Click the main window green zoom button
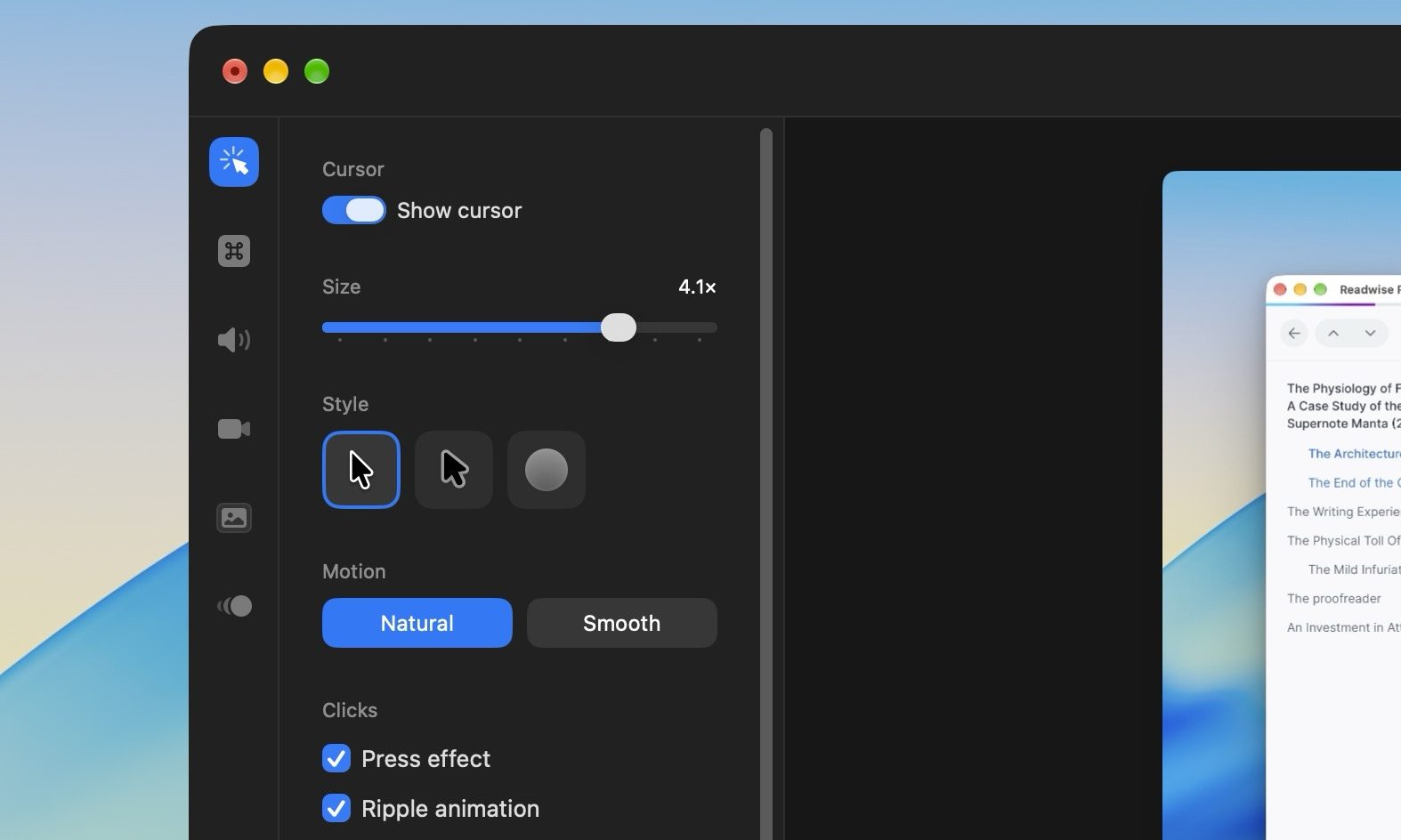Screen dimensions: 1401x840 317,71
